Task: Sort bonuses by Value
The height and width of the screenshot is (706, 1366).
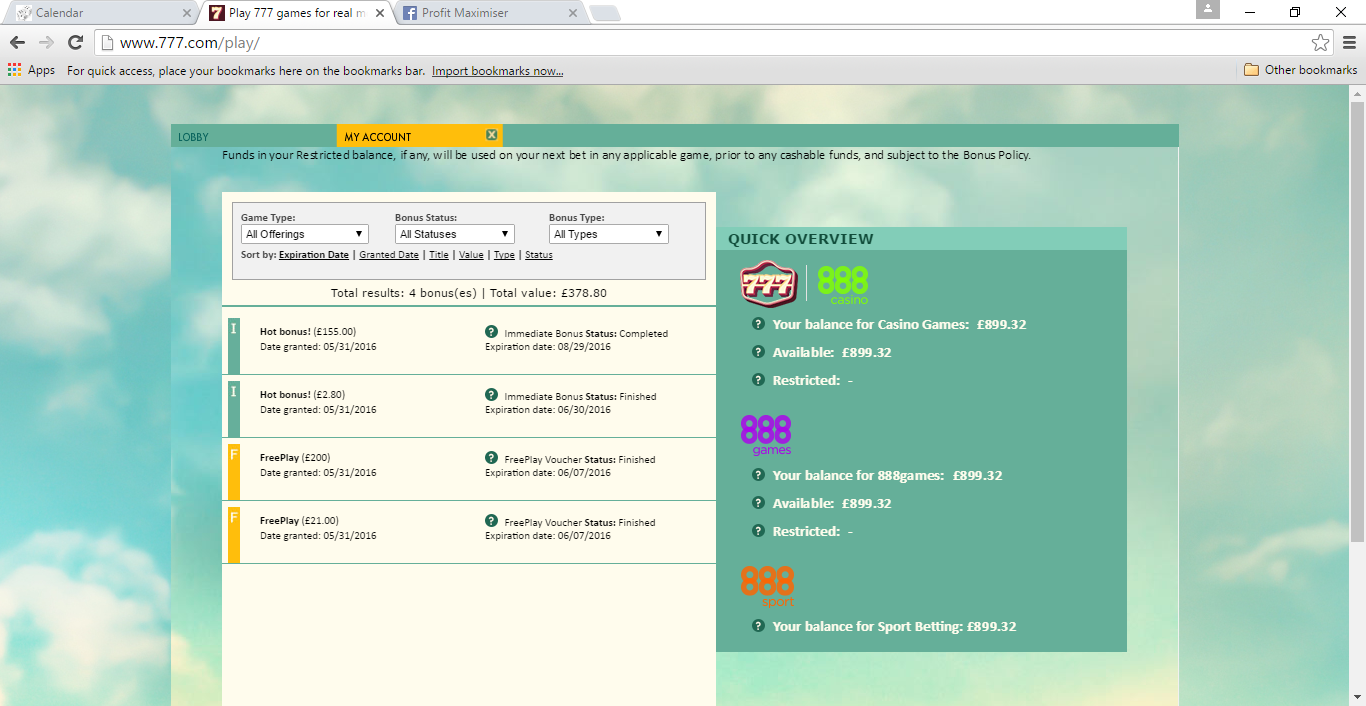Action: click(x=471, y=255)
